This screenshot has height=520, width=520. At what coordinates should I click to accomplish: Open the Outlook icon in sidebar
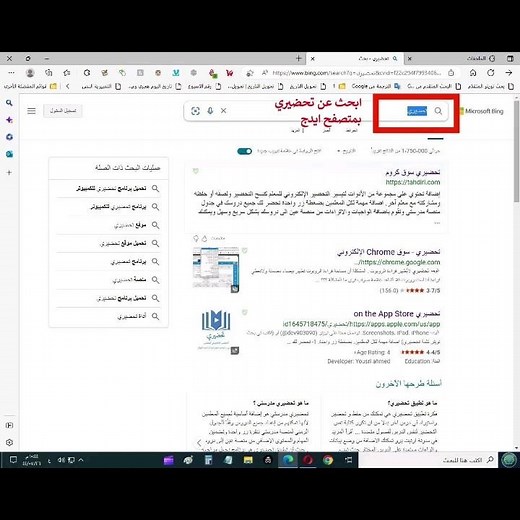[x=9, y=154]
